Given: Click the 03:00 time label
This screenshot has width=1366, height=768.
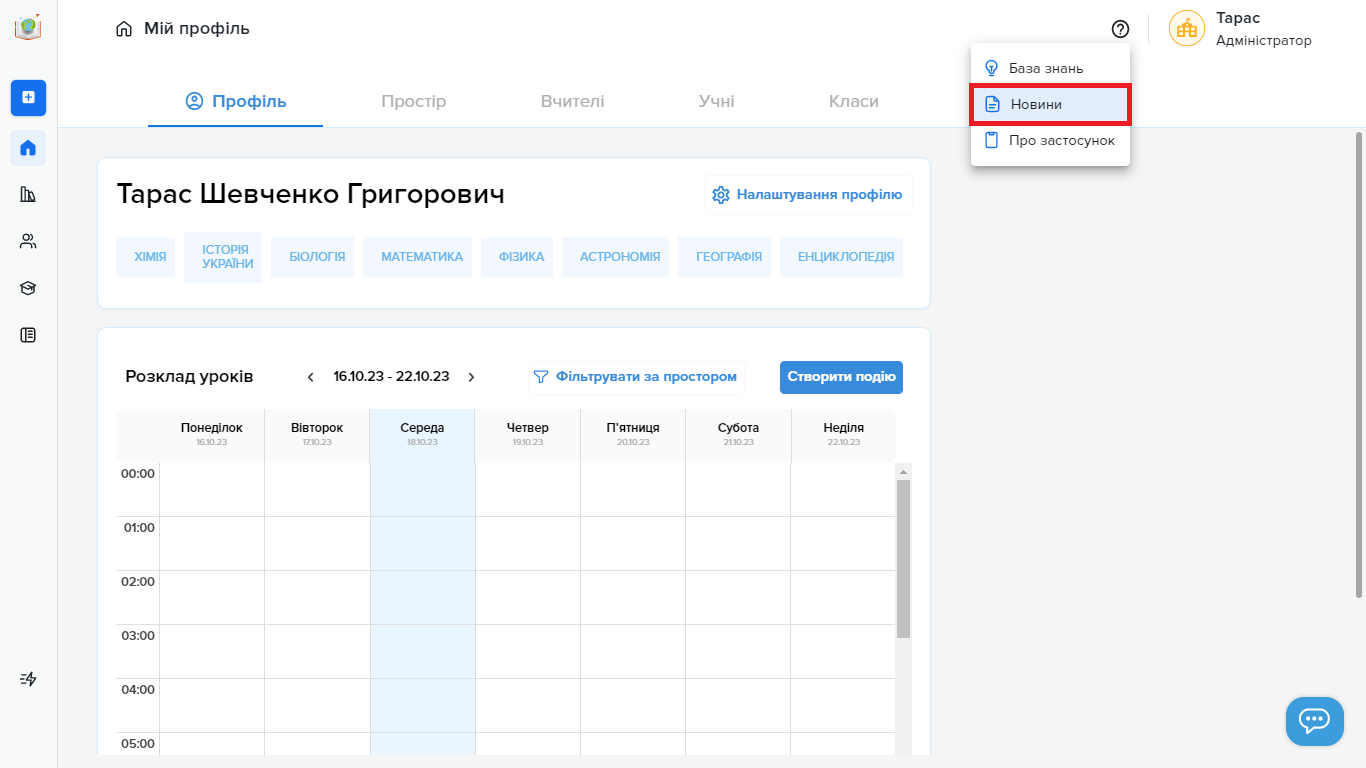Looking at the screenshot, I should [138, 636].
